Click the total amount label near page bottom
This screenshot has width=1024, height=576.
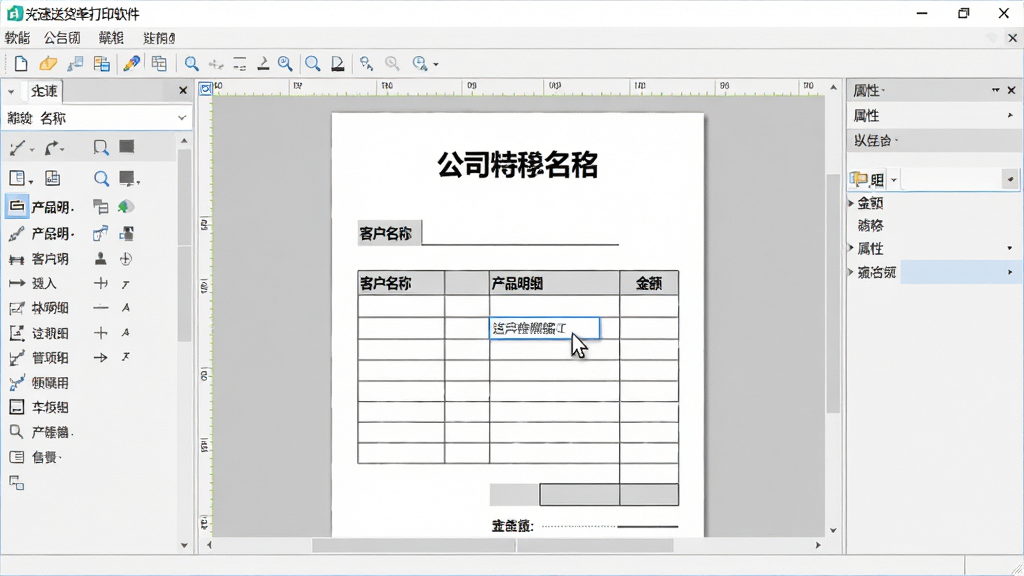pos(513,526)
